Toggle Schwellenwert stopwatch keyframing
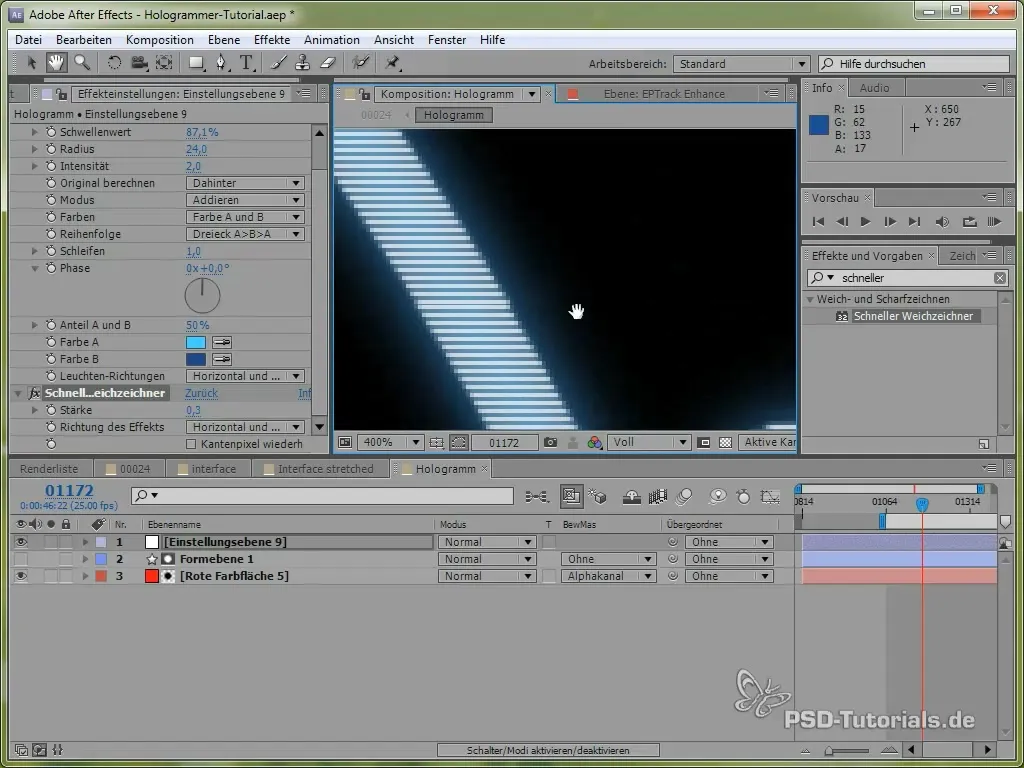This screenshot has width=1024, height=768. pos(51,132)
